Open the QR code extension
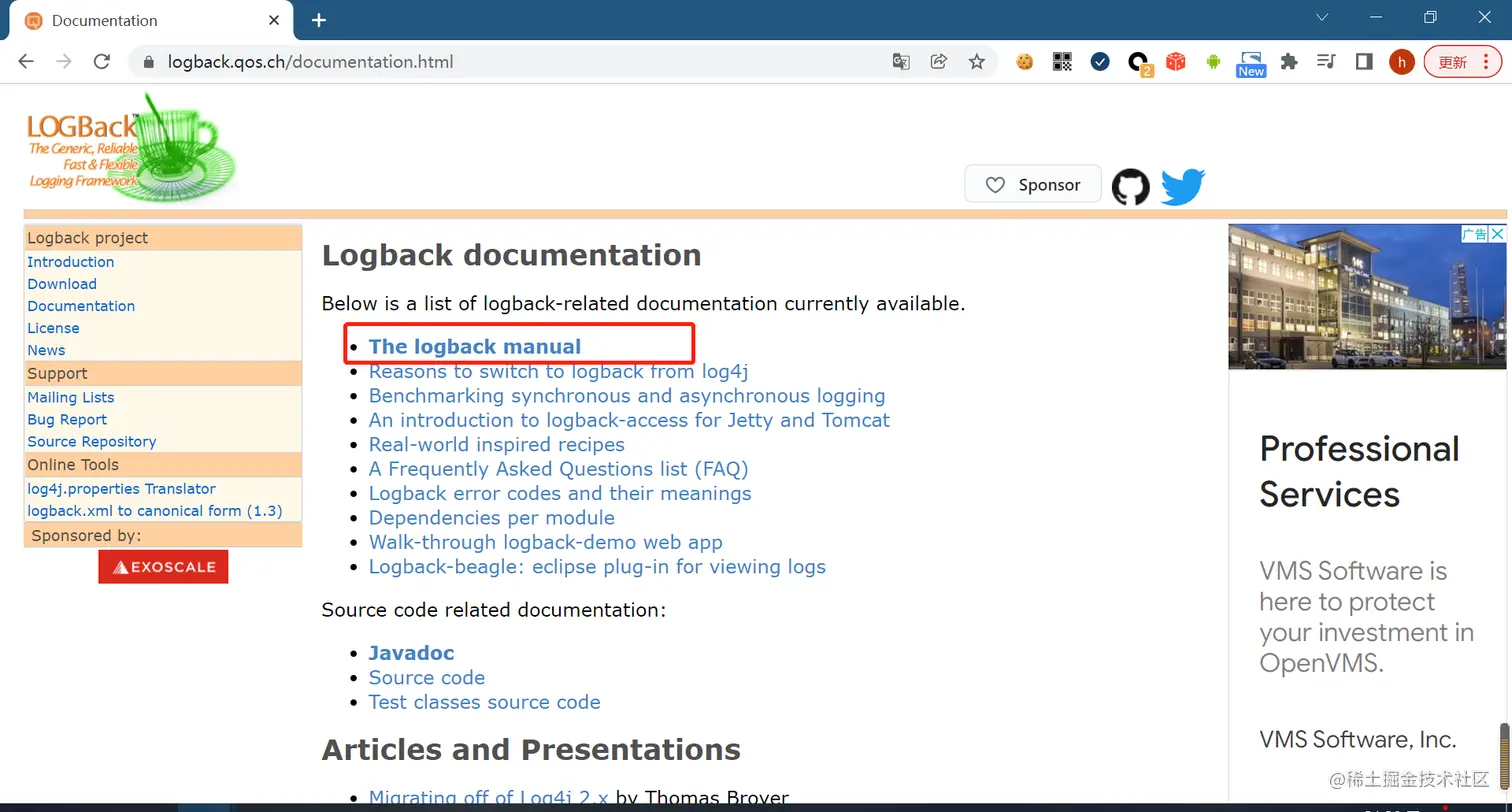The width and height of the screenshot is (1512, 812). (1062, 62)
